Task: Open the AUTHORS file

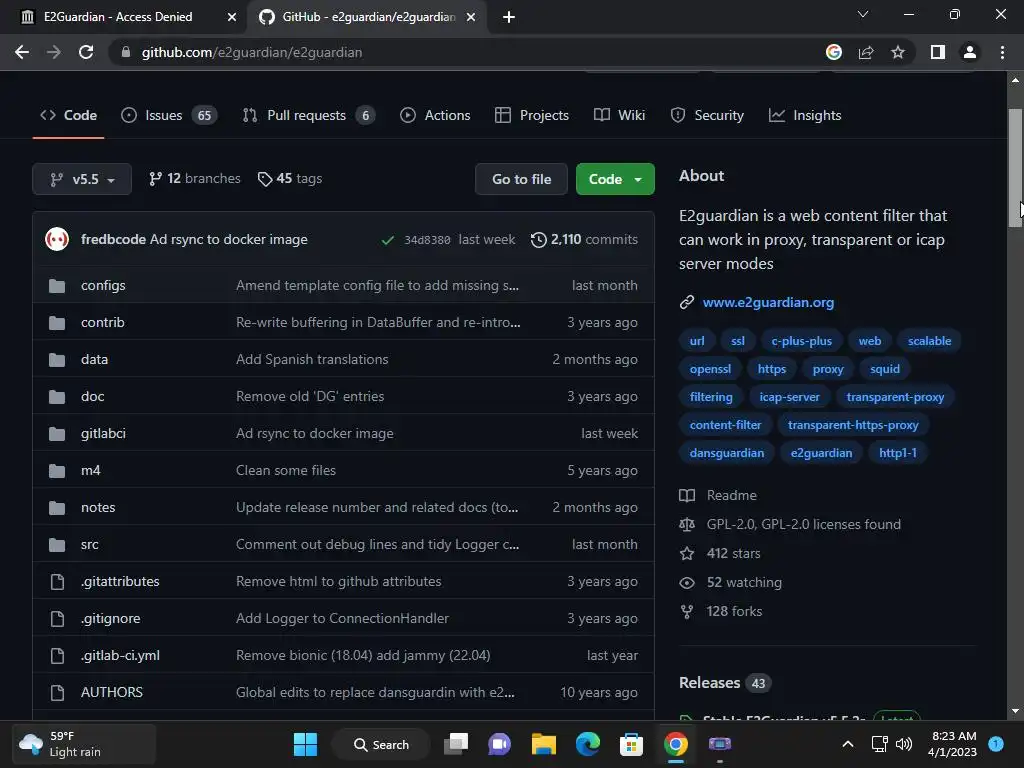Action: (112, 692)
